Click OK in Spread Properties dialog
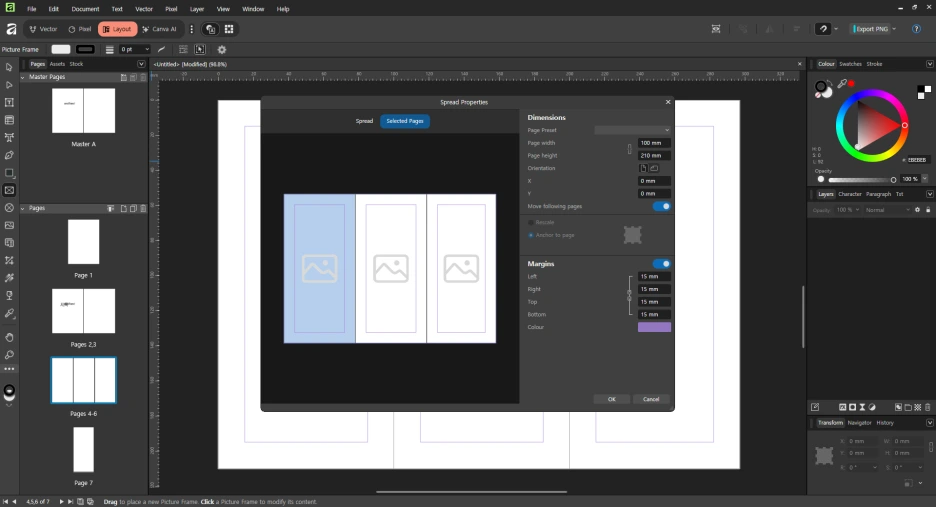This screenshot has height=507, width=936. pos(611,399)
